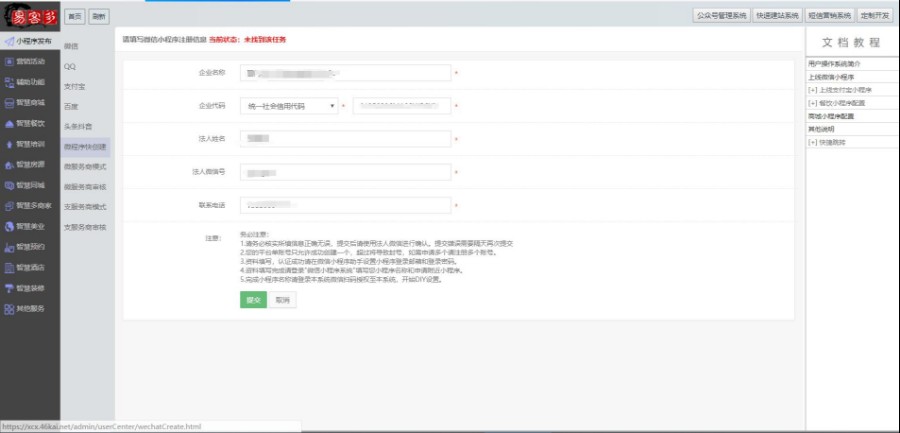Cancel the form with 取消 button
The height and width of the screenshot is (433, 900).
282,300
